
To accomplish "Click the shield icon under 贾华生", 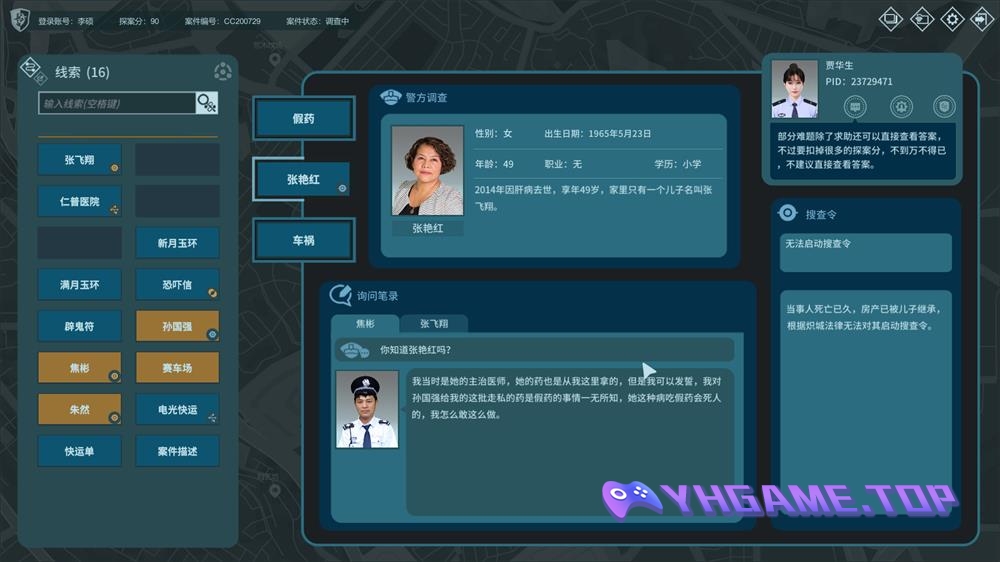I will tap(943, 105).
